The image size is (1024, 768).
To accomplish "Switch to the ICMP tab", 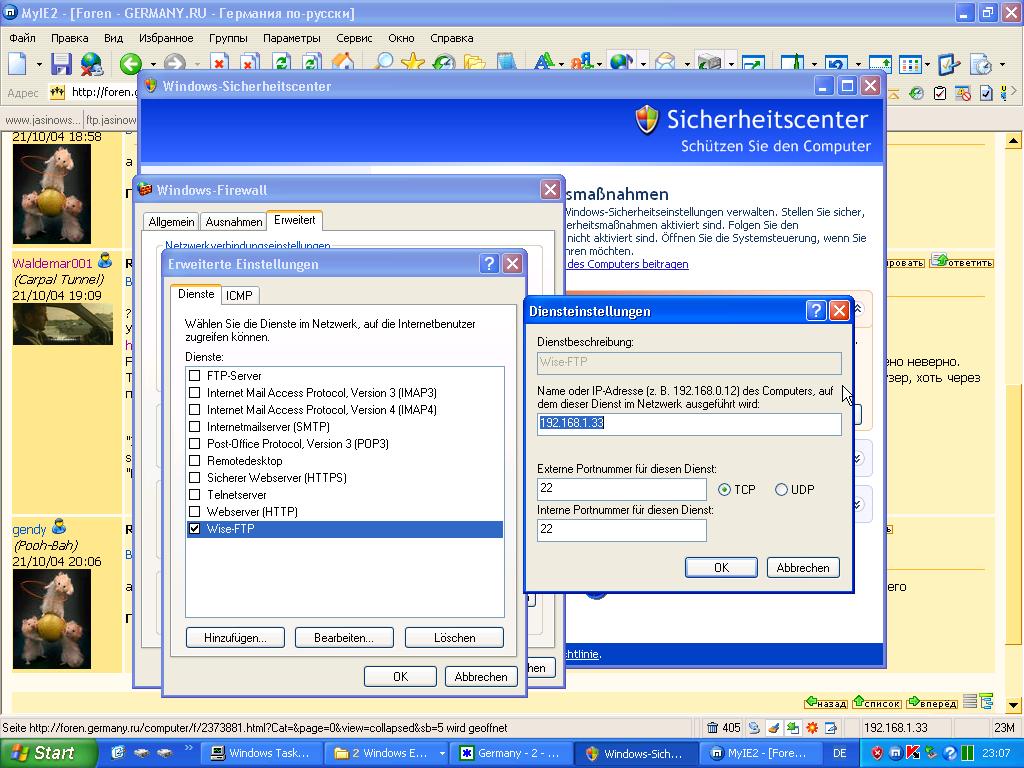I will [239, 296].
